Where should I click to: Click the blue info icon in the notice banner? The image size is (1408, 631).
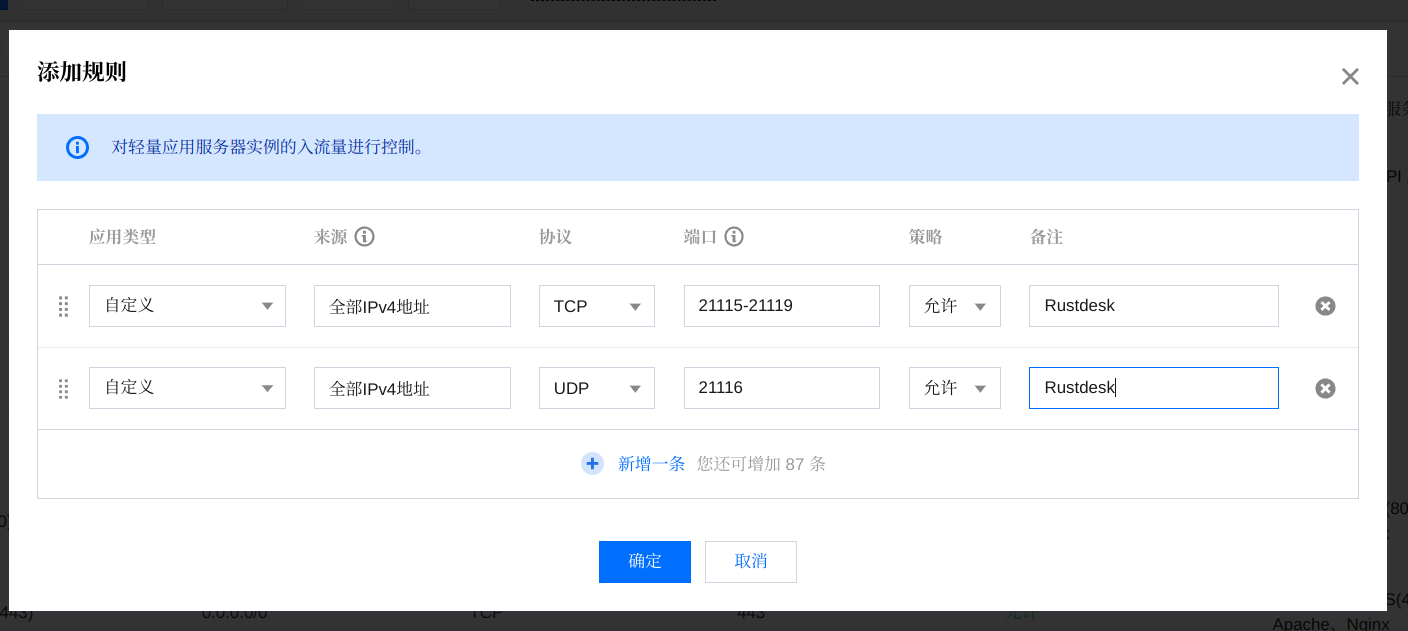78,147
